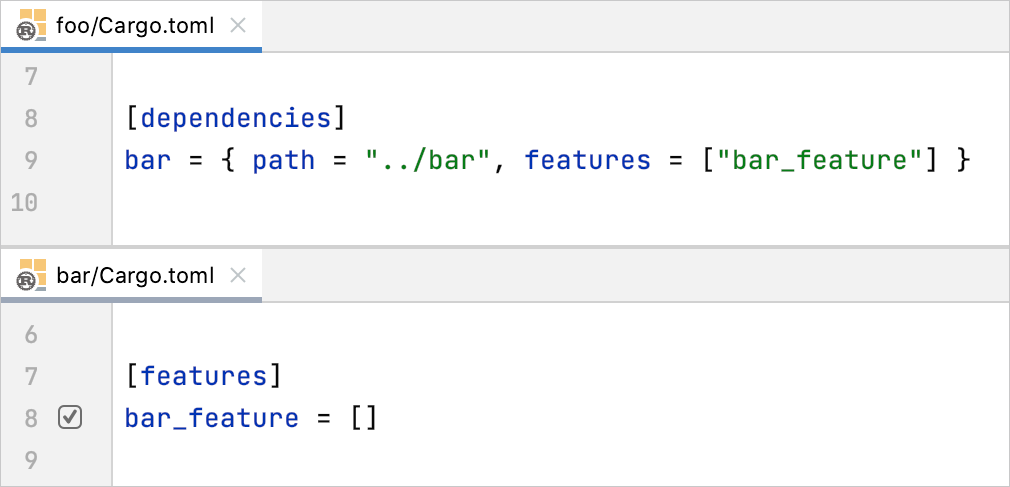Screen dimensions: 1010x487
Task: Close the foo/Cargo.toml tab
Action: 238,26
